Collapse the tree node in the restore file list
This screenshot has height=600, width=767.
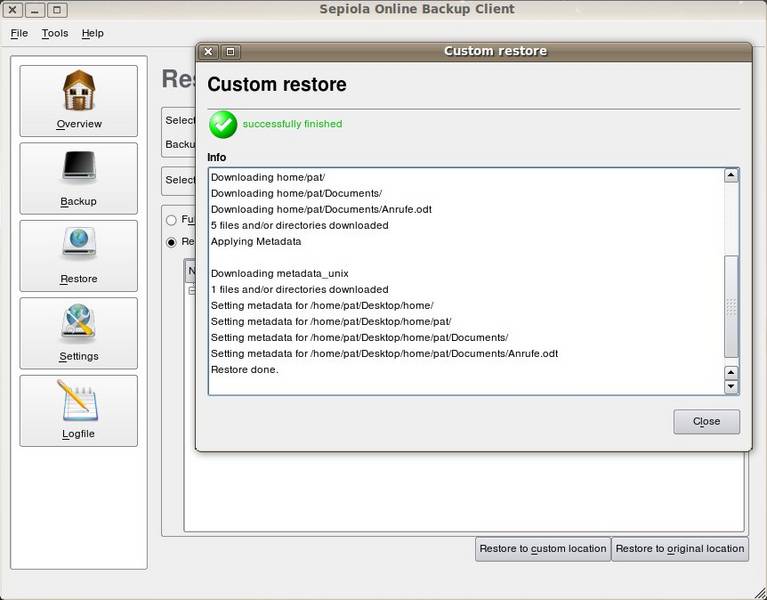(x=192, y=290)
